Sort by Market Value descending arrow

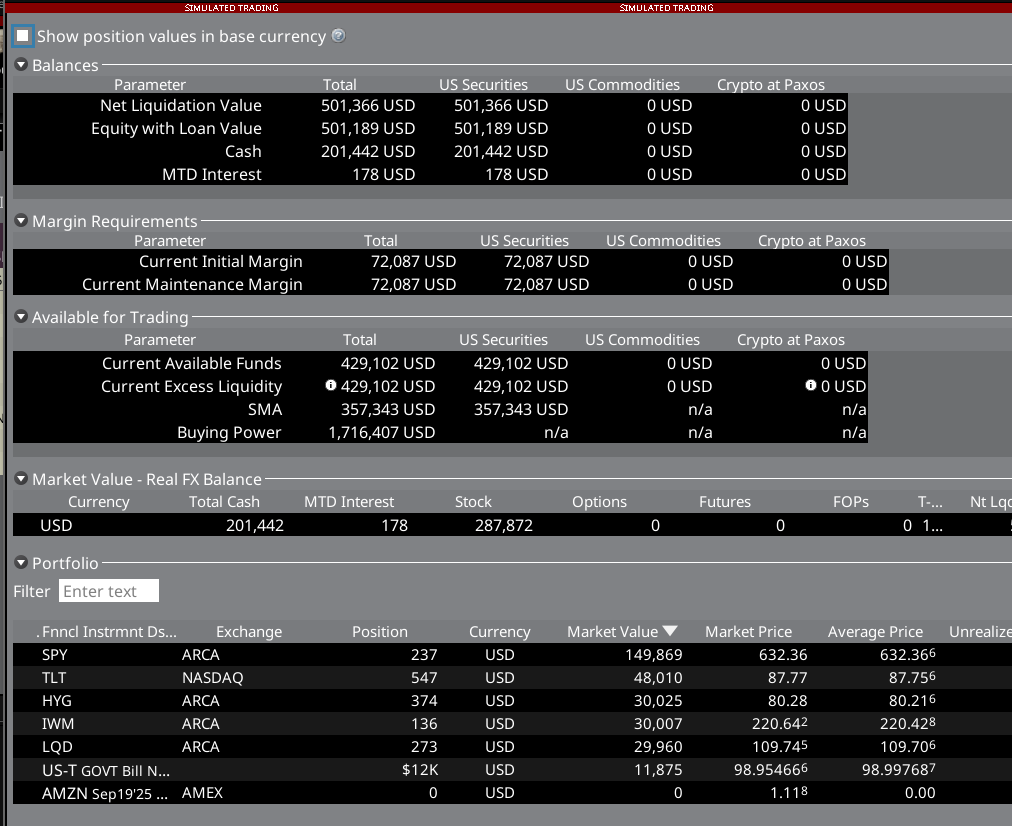click(670, 631)
